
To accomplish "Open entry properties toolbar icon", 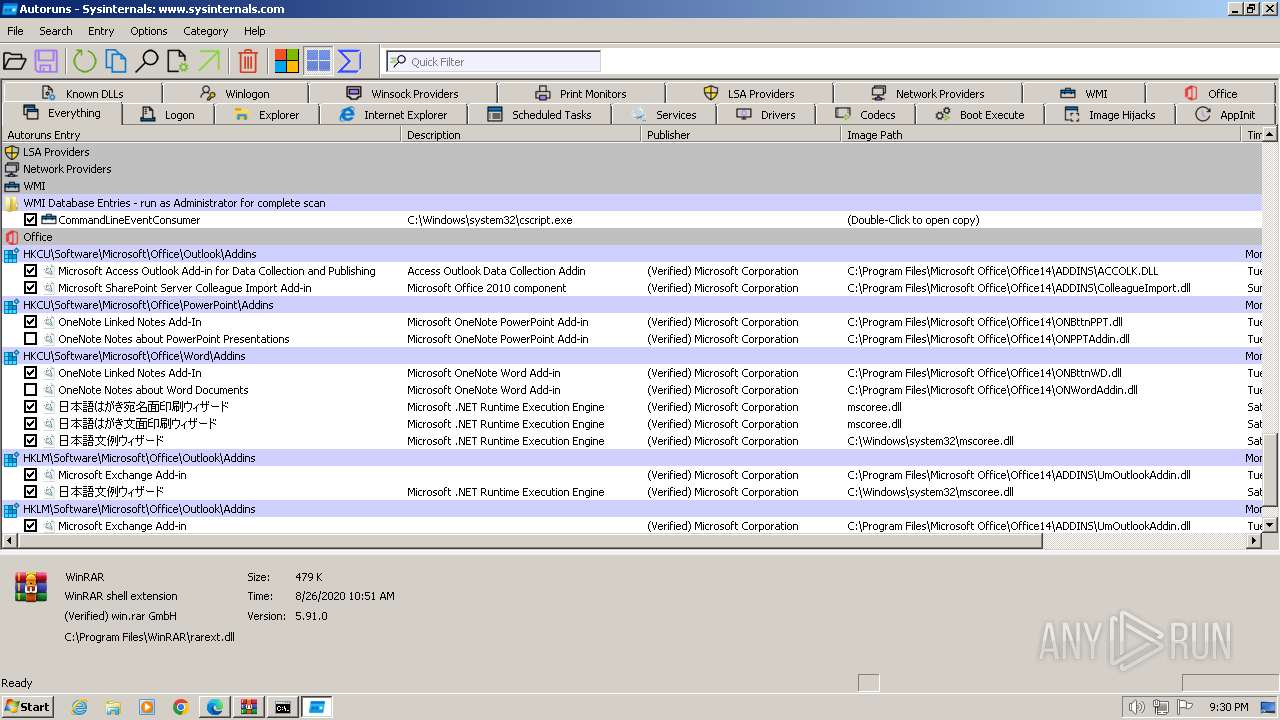I will pos(178,61).
